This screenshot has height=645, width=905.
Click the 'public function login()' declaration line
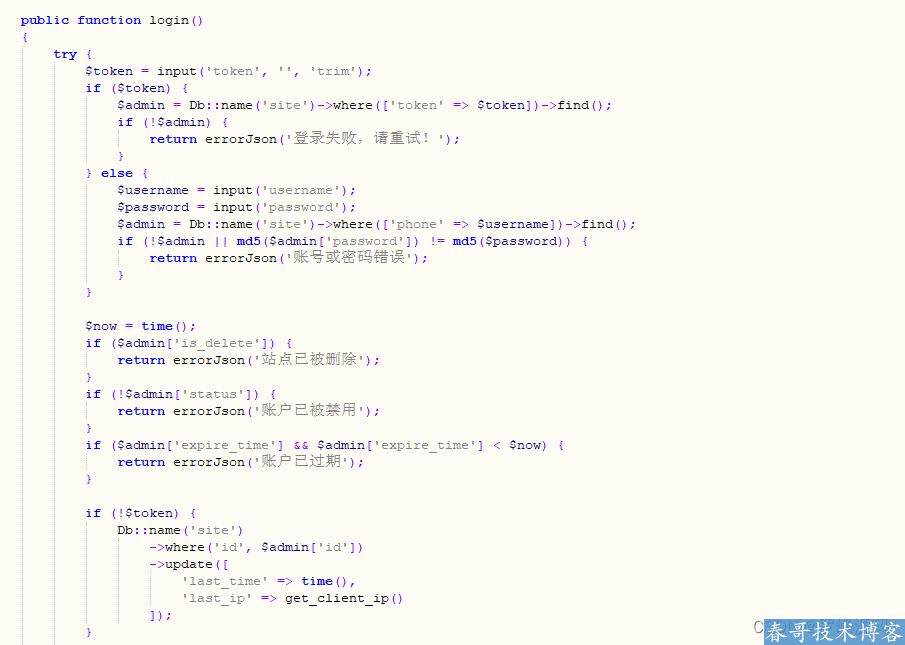pos(111,20)
